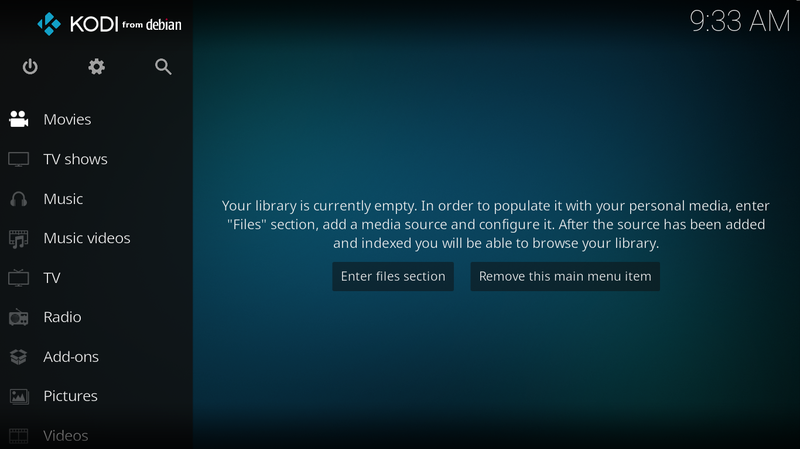
Task: Click the Music headphones icon
Action: click(19, 199)
